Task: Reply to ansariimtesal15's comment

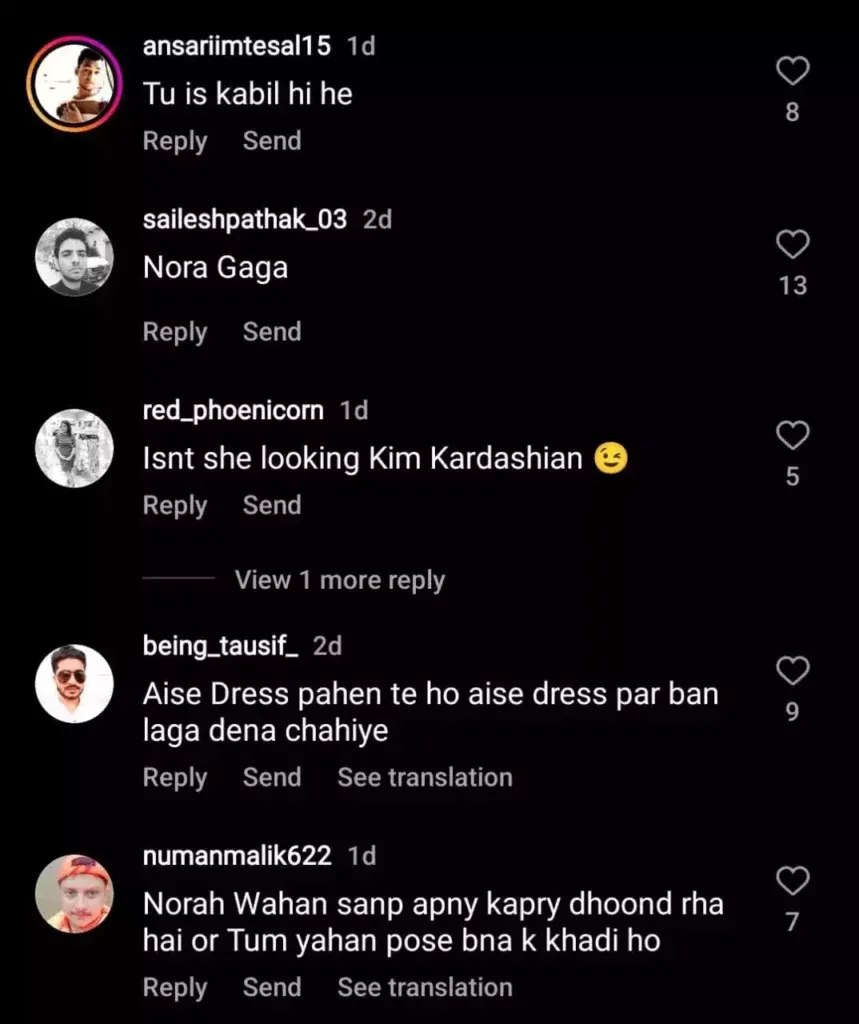Action: [175, 141]
